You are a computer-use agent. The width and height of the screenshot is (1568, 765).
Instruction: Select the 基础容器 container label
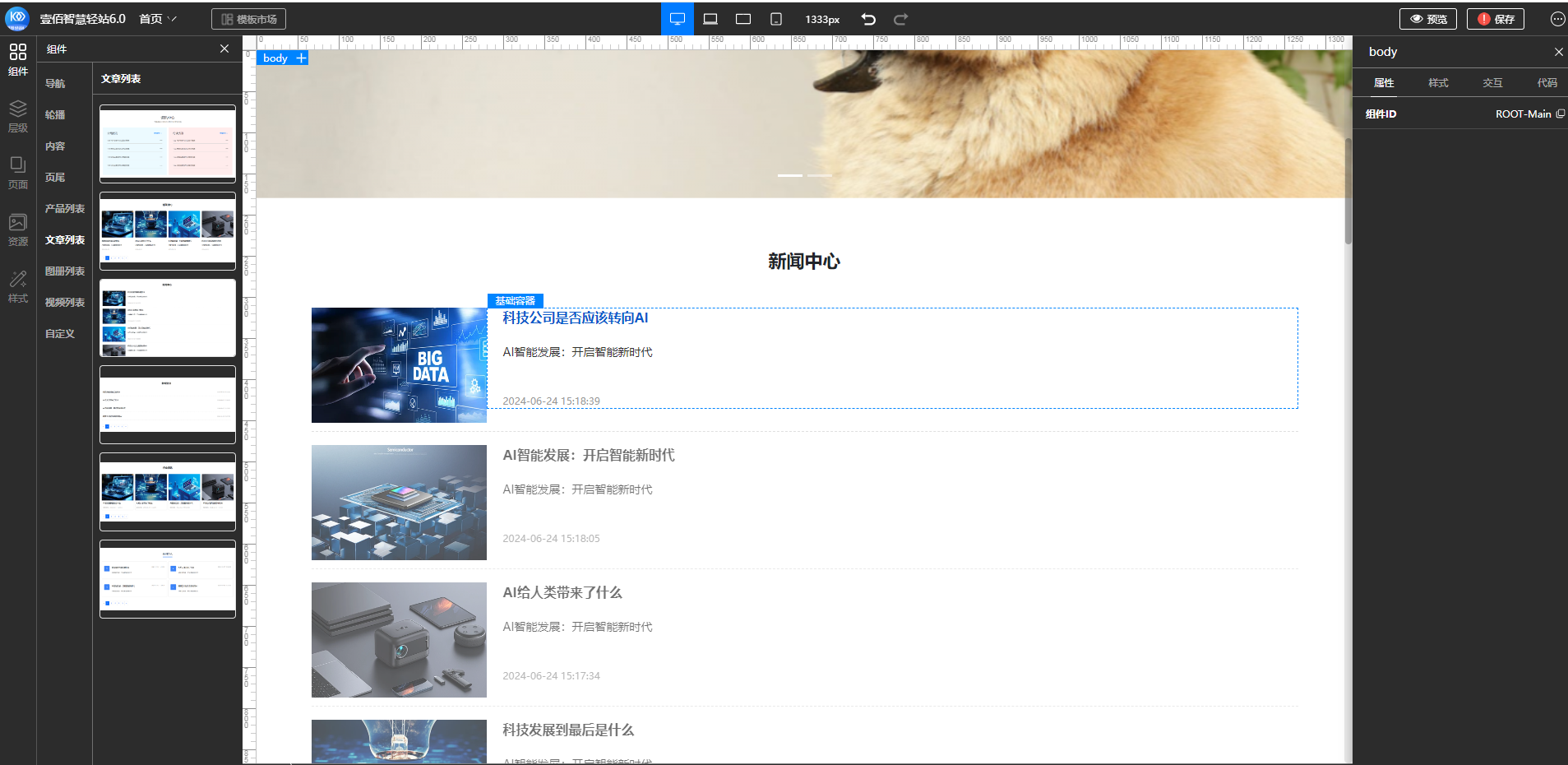pyautogui.click(x=516, y=301)
